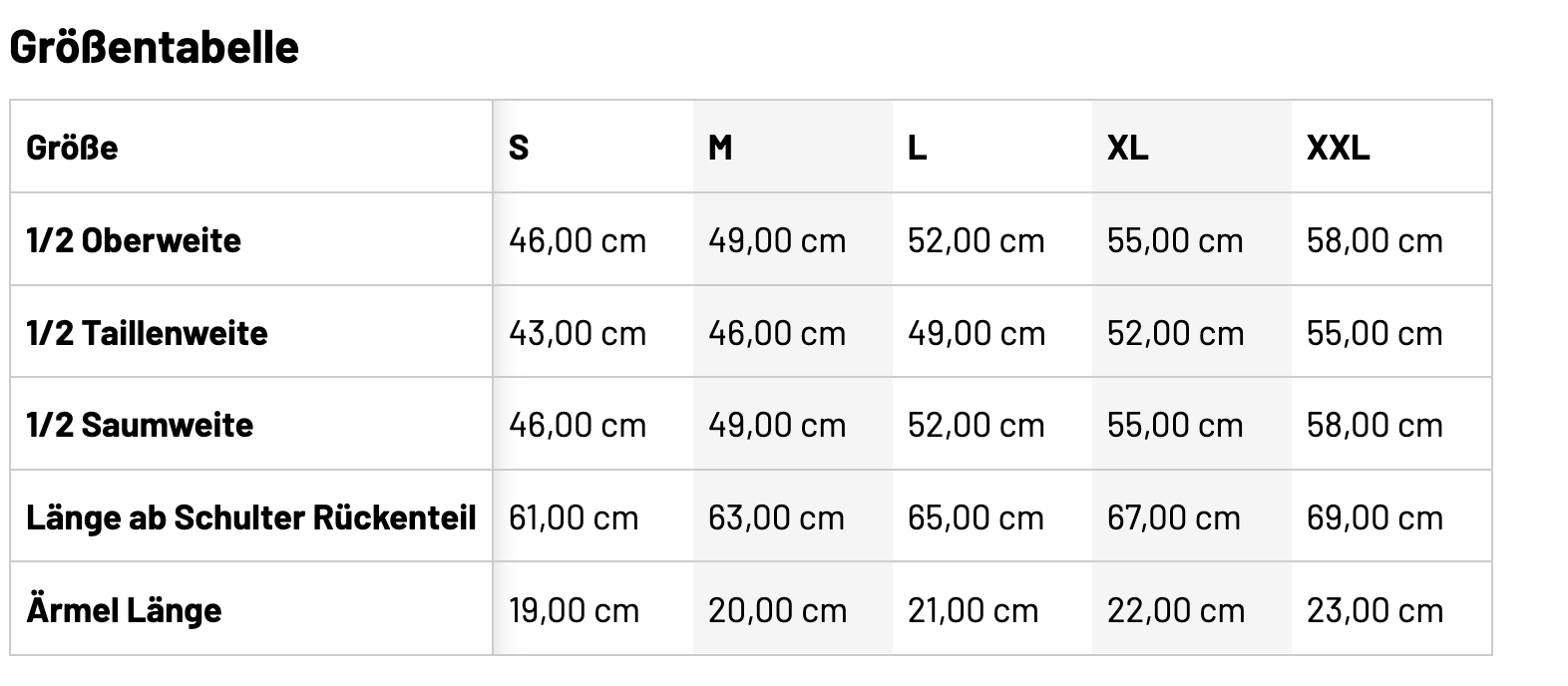Click the XL size column header
Image resolution: width=1568 pixels, height=686 pixels.
(x=1127, y=148)
